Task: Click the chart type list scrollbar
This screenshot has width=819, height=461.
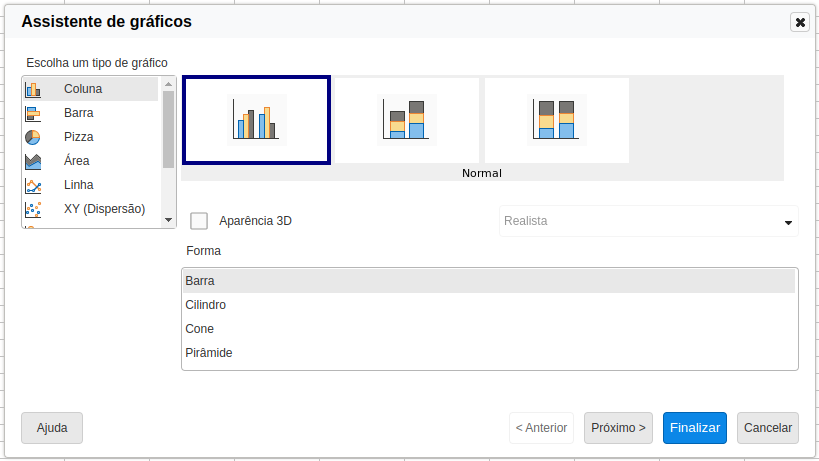Action: pyautogui.click(x=168, y=130)
